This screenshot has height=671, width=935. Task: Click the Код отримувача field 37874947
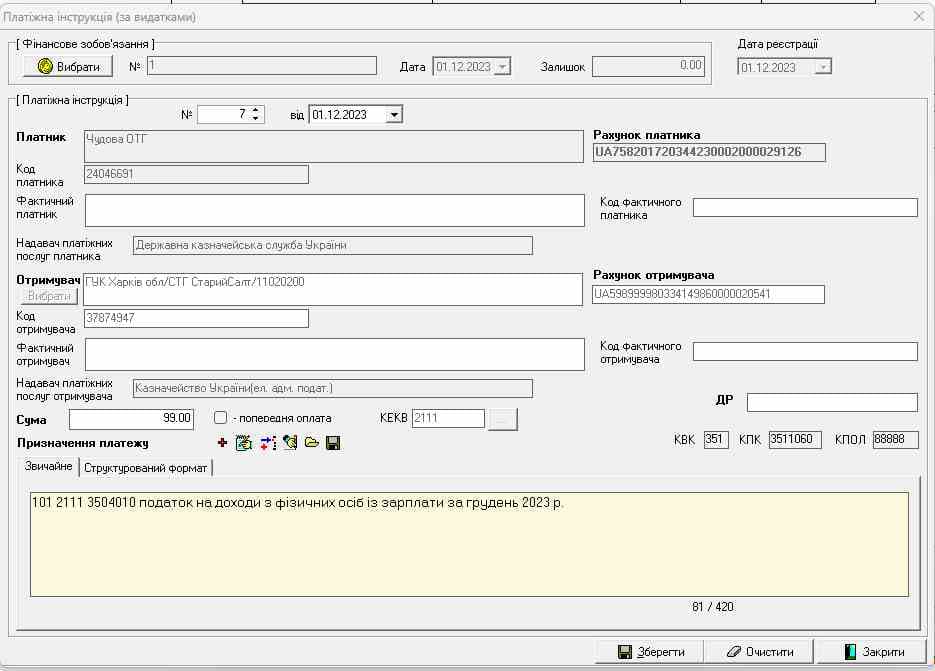point(196,318)
